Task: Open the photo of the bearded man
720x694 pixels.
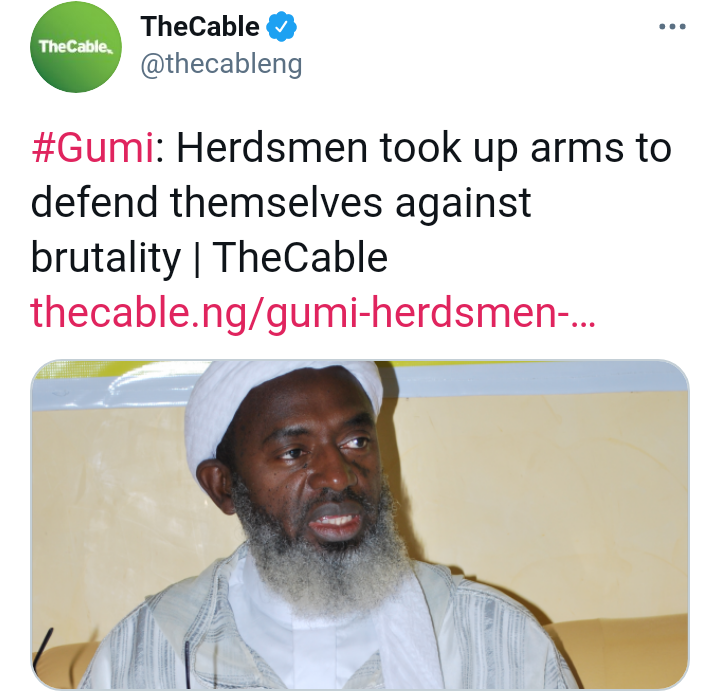Action: [x=360, y=525]
